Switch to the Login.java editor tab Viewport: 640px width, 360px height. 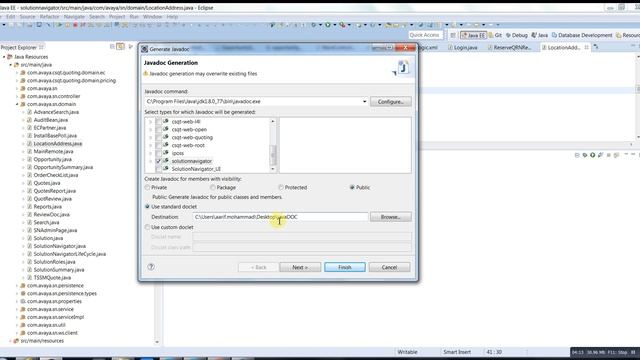[462, 47]
